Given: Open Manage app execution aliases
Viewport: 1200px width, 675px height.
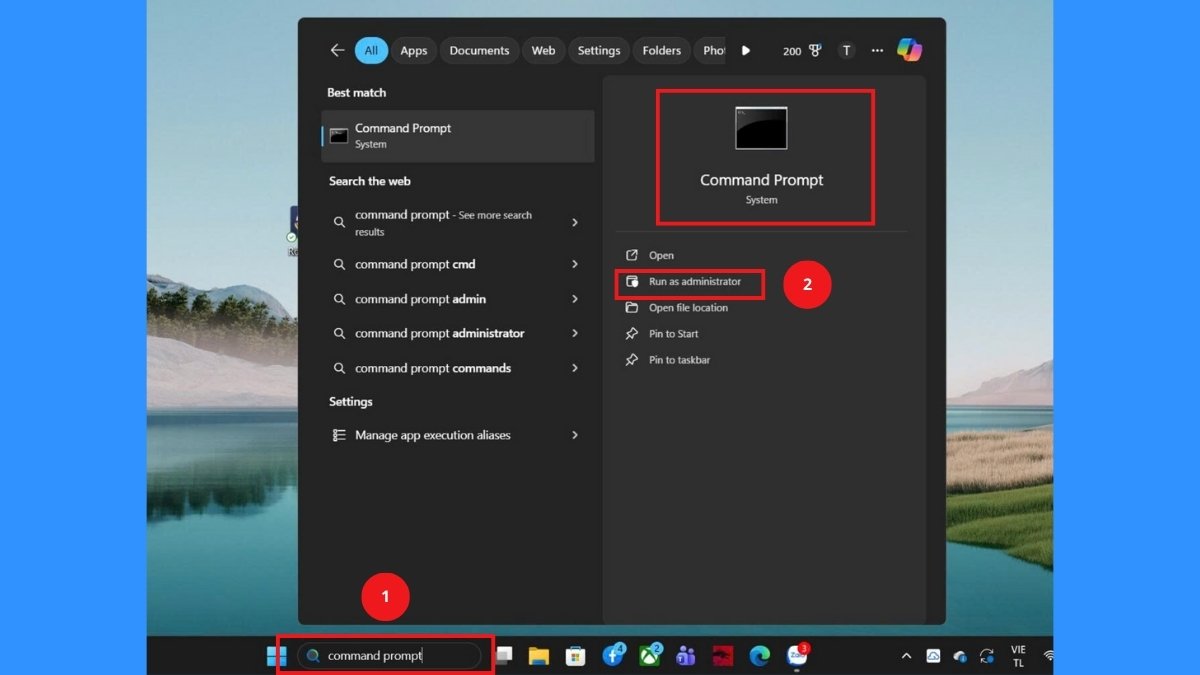Looking at the screenshot, I should [433, 435].
